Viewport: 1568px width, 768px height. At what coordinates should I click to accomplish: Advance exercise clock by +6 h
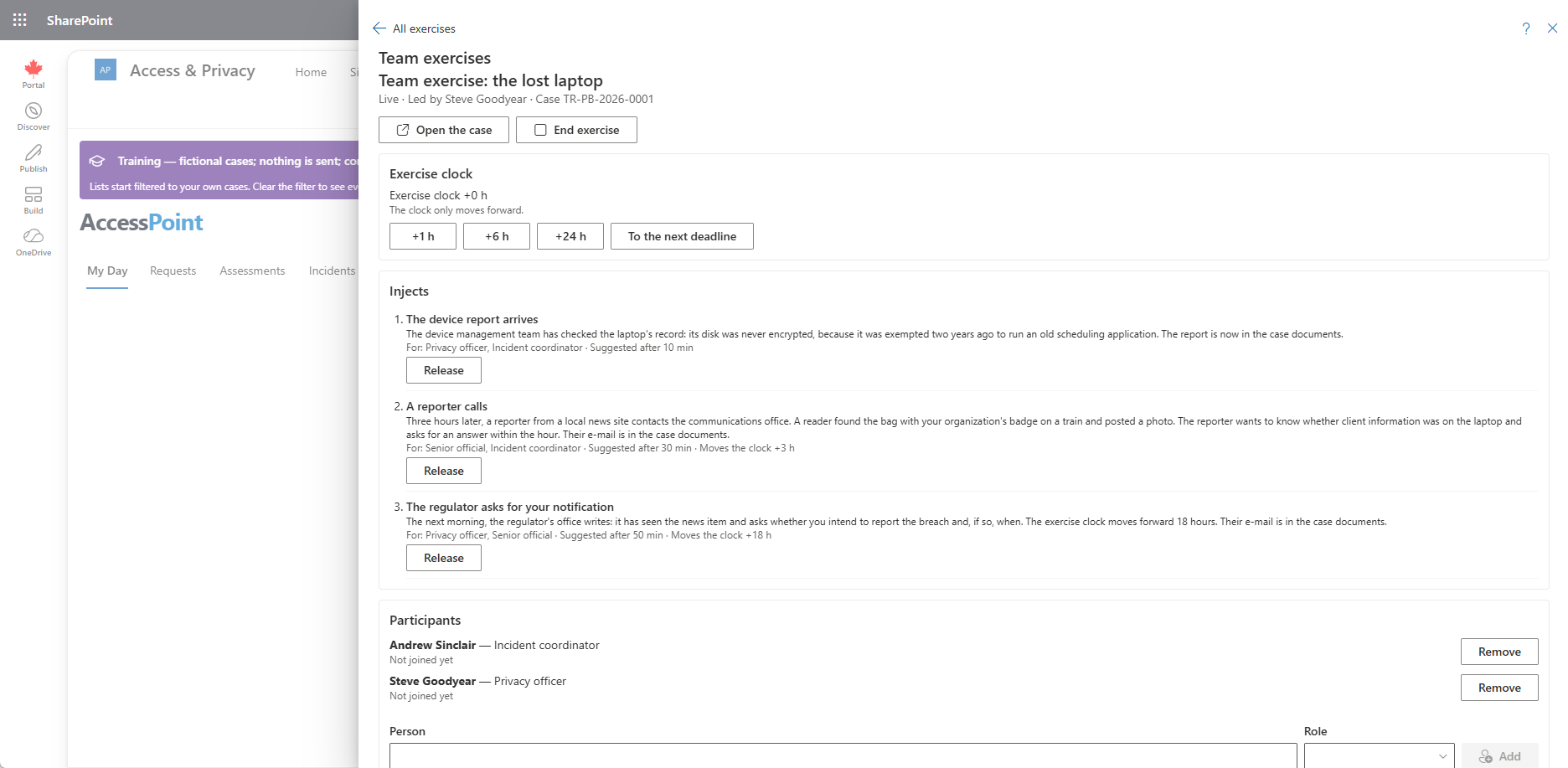(497, 236)
